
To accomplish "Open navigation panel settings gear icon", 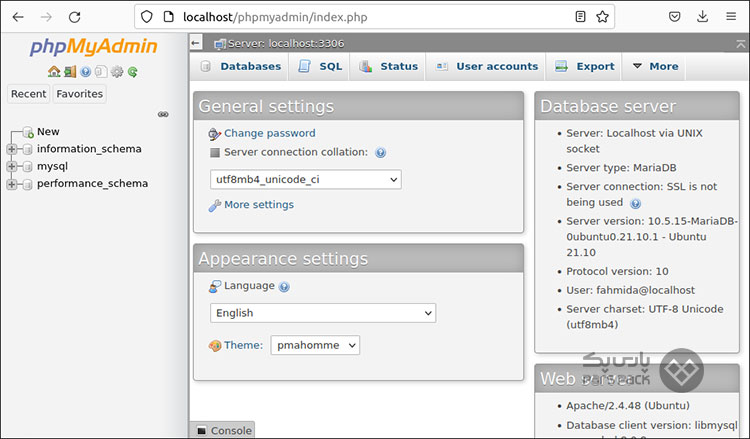I will click(117, 72).
